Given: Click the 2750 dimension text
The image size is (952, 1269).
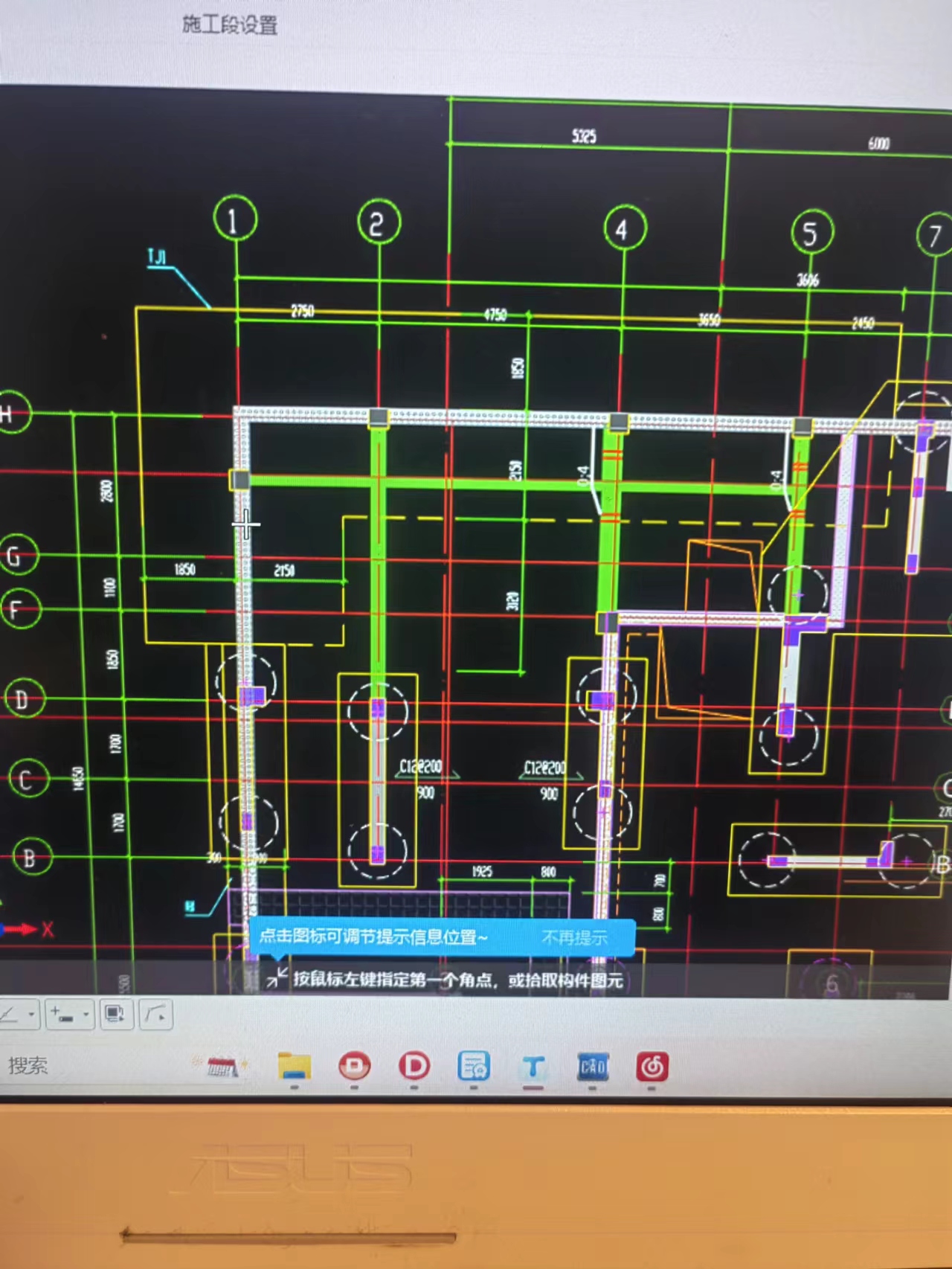Looking at the screenshot, I should (302, 310).
